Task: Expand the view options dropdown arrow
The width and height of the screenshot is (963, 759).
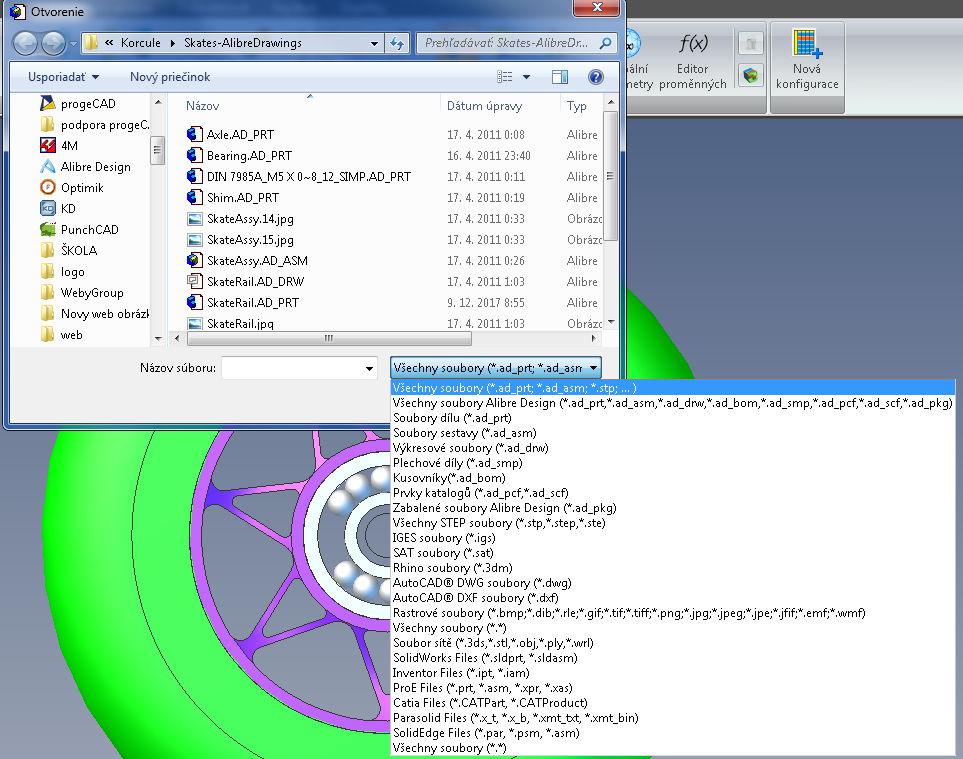Action: click(526, 77)
